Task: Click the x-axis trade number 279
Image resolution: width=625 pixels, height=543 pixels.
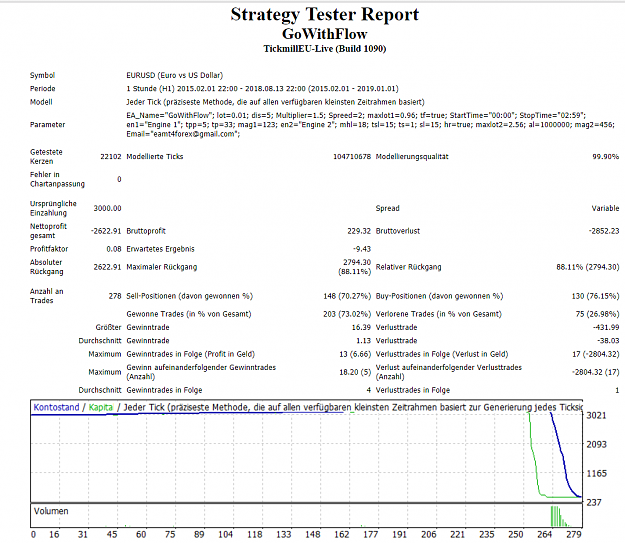Action: click(x=574, y=534)
